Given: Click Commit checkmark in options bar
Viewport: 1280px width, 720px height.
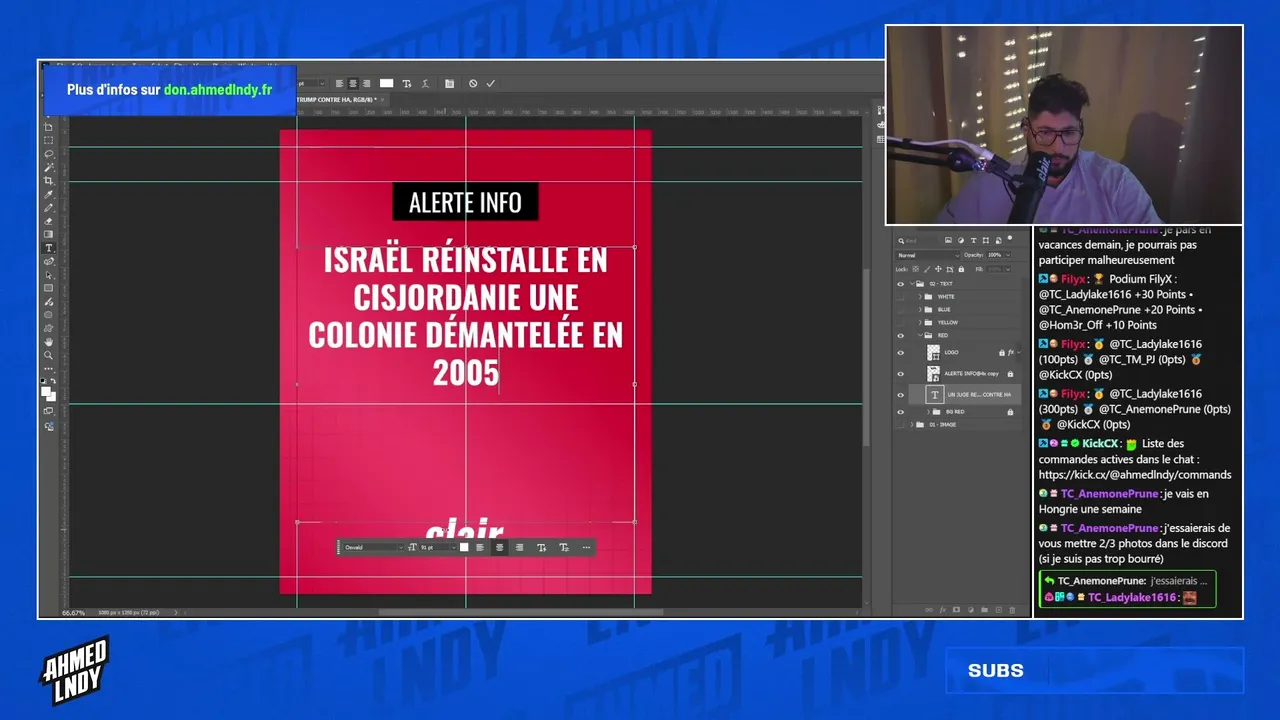Looking at the screenshot, I should [491, 84].
